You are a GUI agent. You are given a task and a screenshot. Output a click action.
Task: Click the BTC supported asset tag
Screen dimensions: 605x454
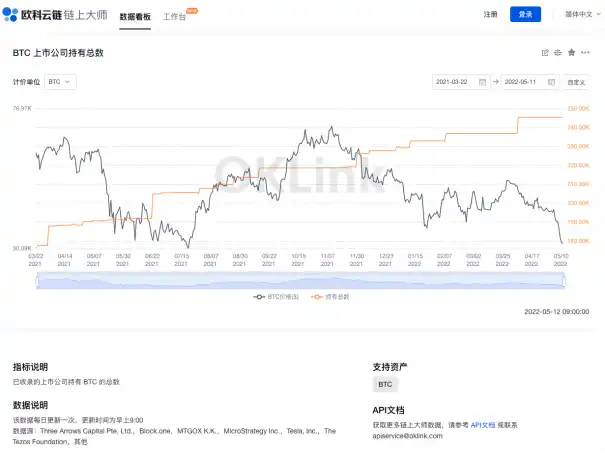[x=385, y=384]
